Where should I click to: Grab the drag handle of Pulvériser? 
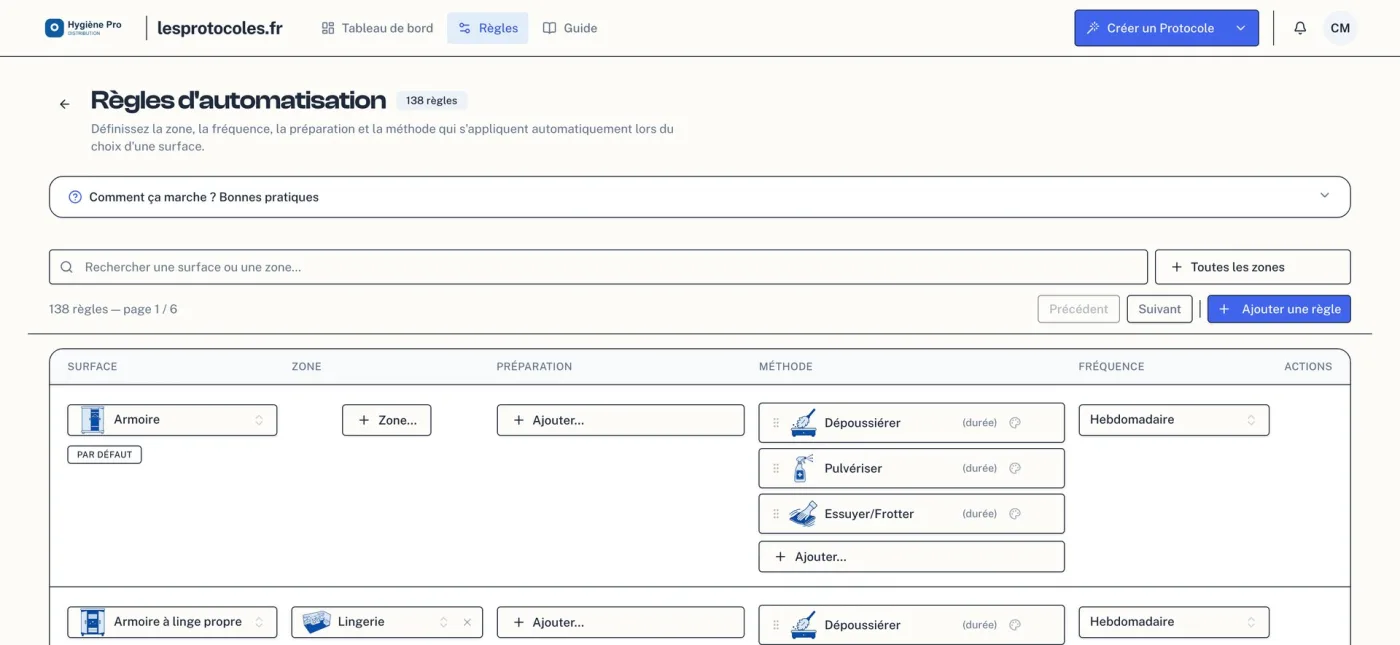776,468
